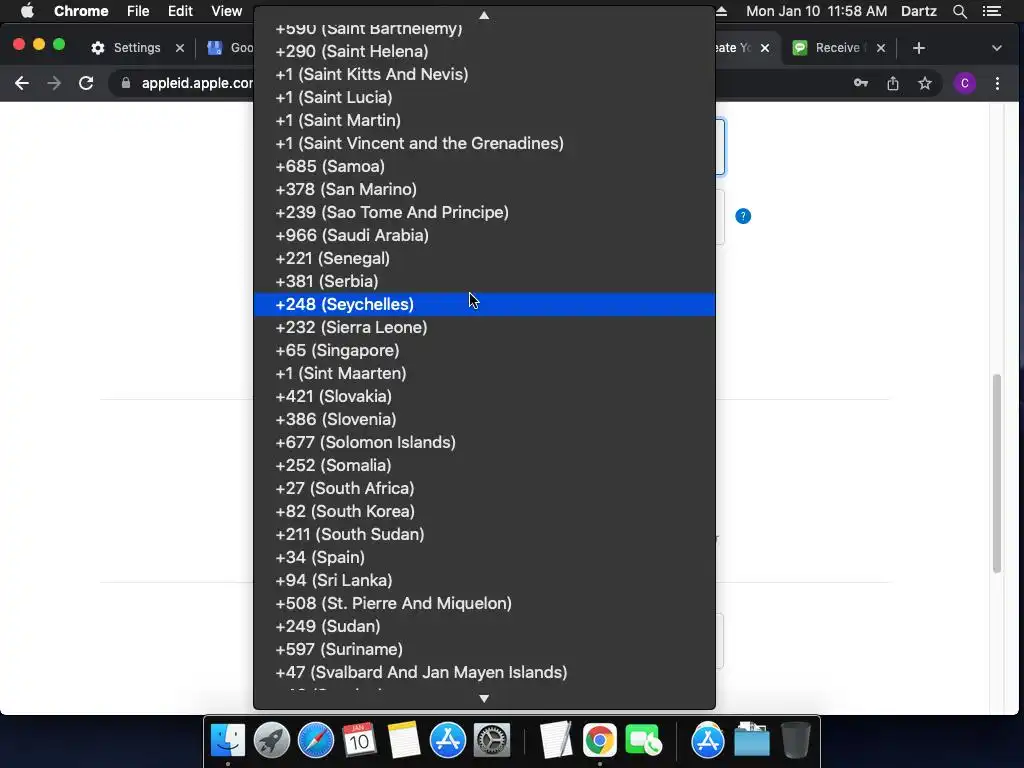Close the Settings tab
The image size is (1024, 768).
pyautogui.click(x=180, y=48)
